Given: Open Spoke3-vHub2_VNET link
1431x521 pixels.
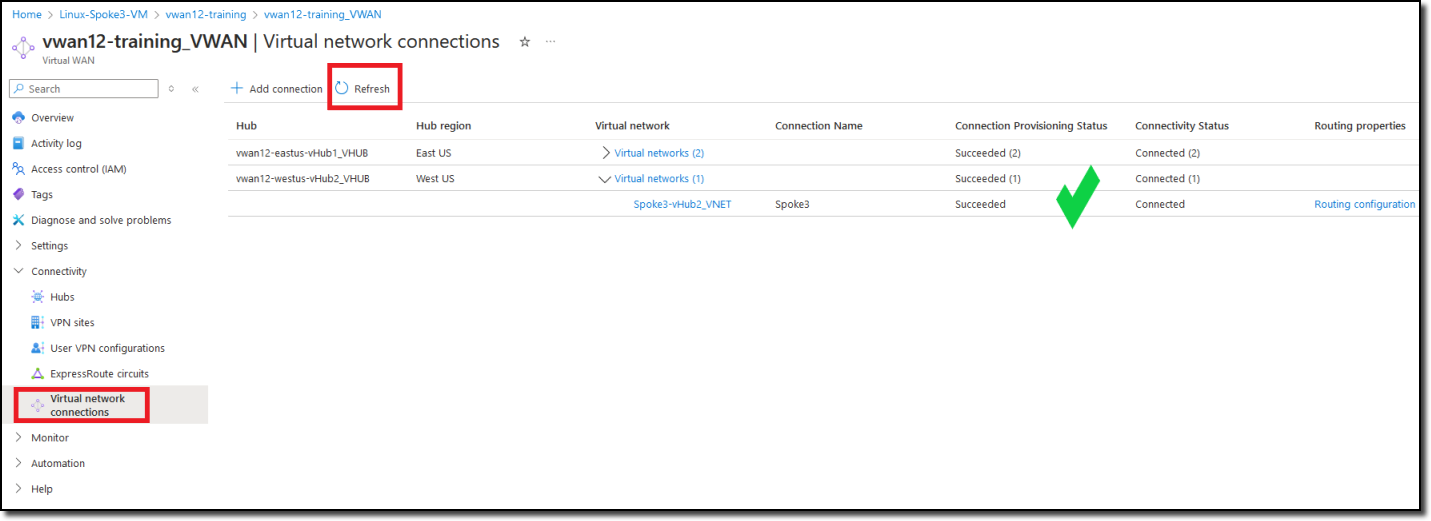Looking at the screenshot, I should (x=682, y=204).
